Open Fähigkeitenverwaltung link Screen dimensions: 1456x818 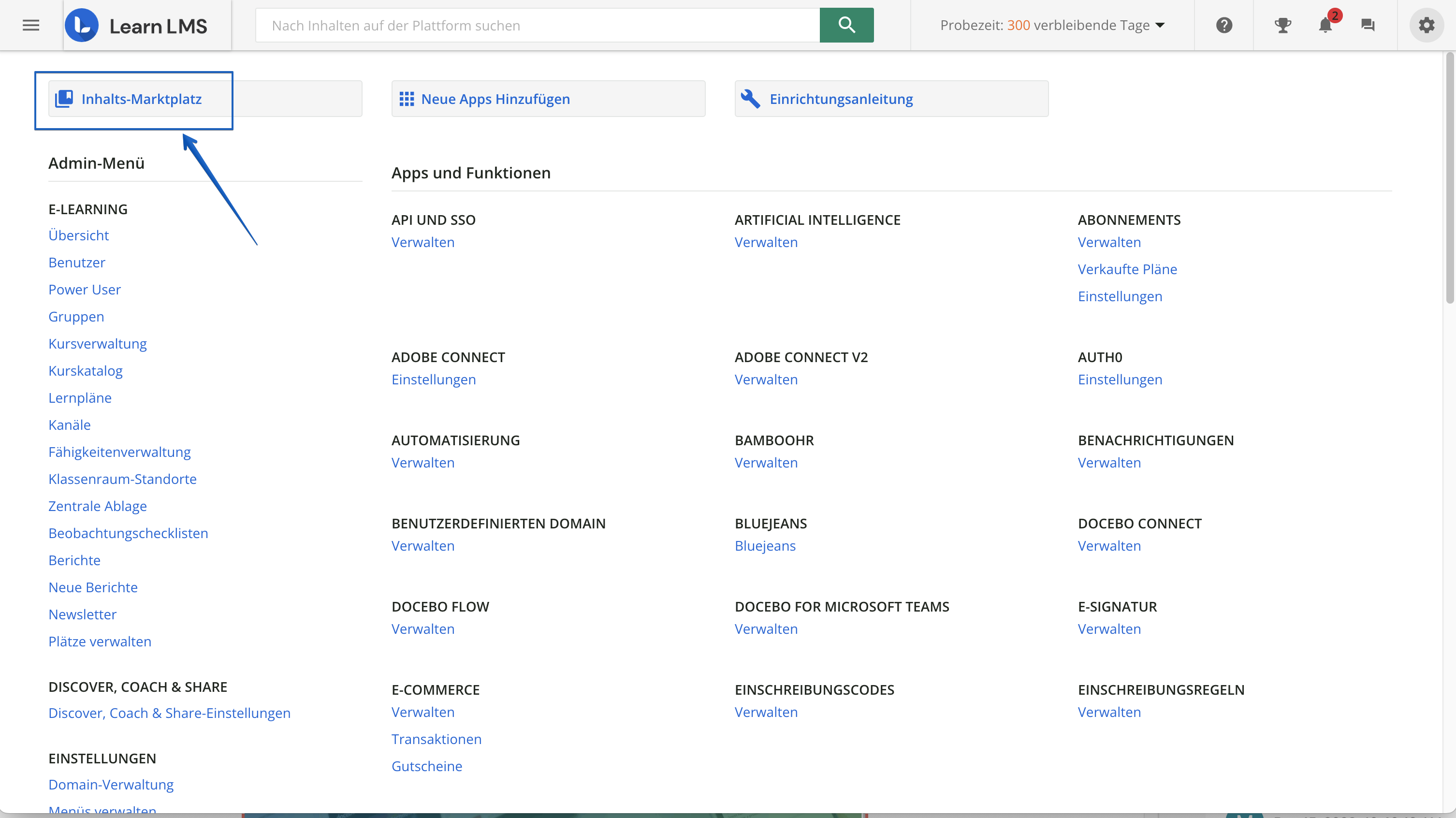[120, 452]
